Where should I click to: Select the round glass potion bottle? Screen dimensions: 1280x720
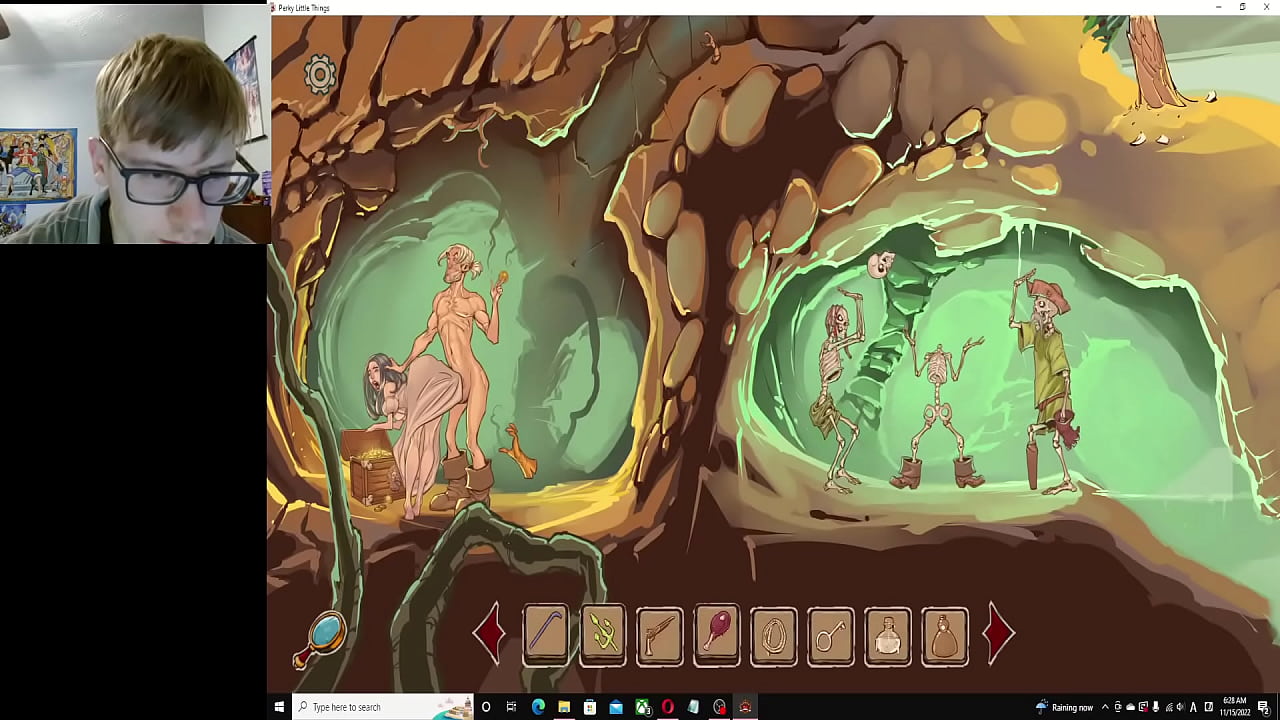click(888, 635)
